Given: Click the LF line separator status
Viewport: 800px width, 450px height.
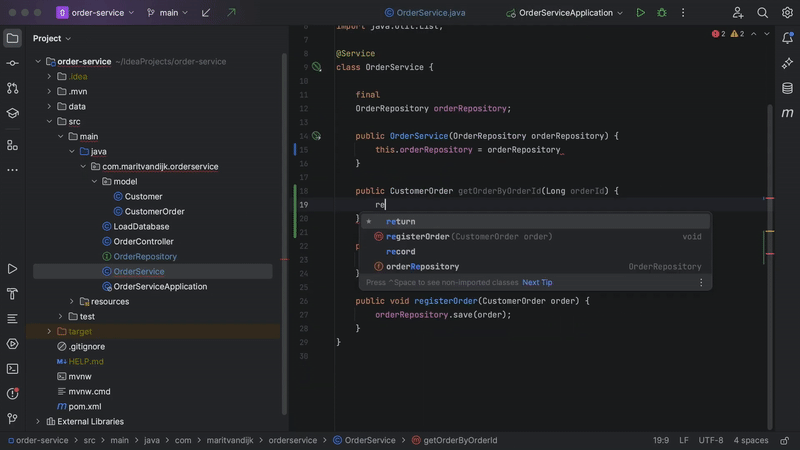Looking at the screenshot, I should pos(684,440).
